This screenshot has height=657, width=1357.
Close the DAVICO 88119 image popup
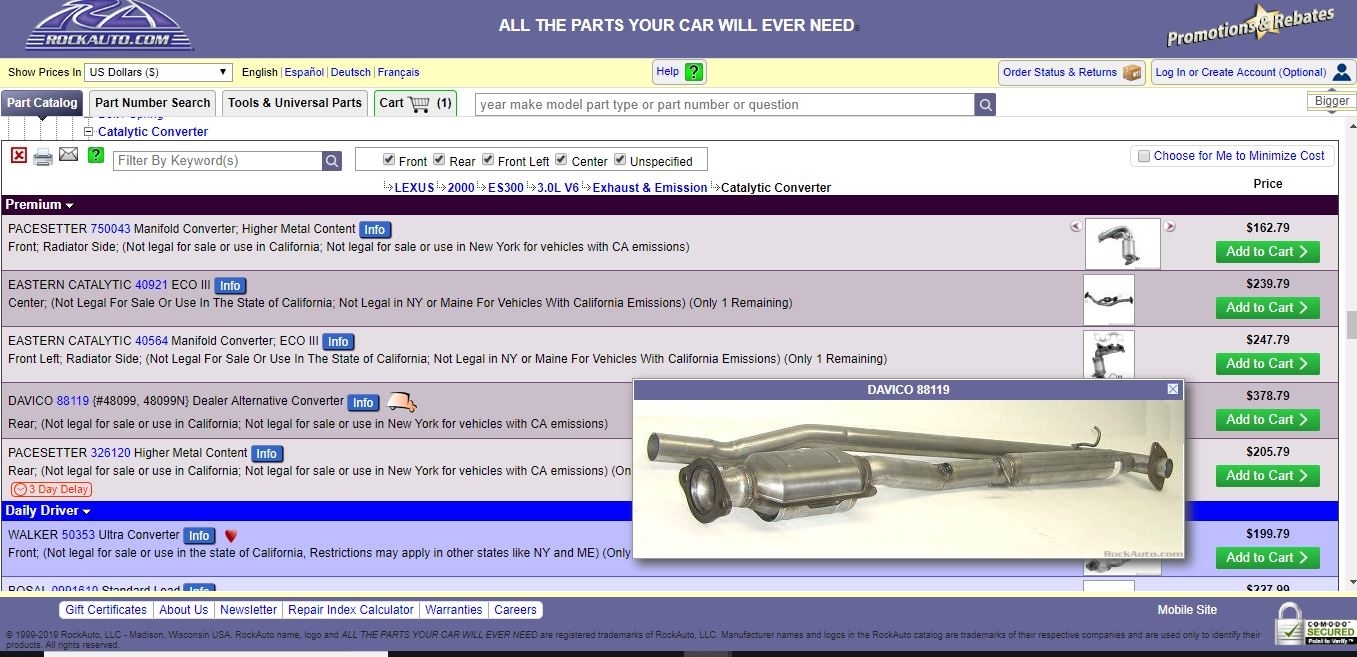pyautogui.click(x=1173, y=389)
